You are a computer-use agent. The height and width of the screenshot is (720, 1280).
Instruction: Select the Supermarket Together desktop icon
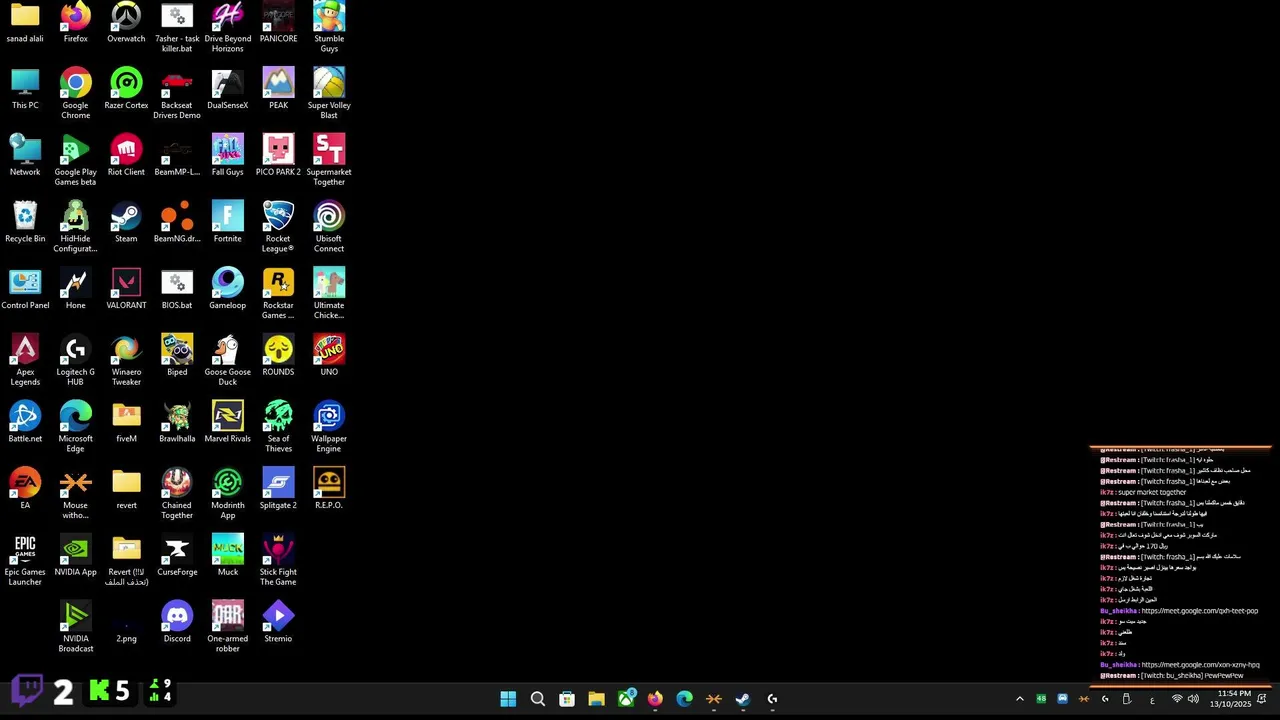point(328,160)
